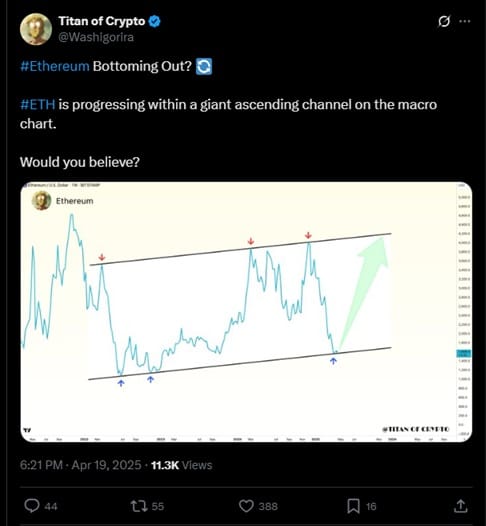Click the blue verified badge
486x526 pixels.
(x=155, y=21)
